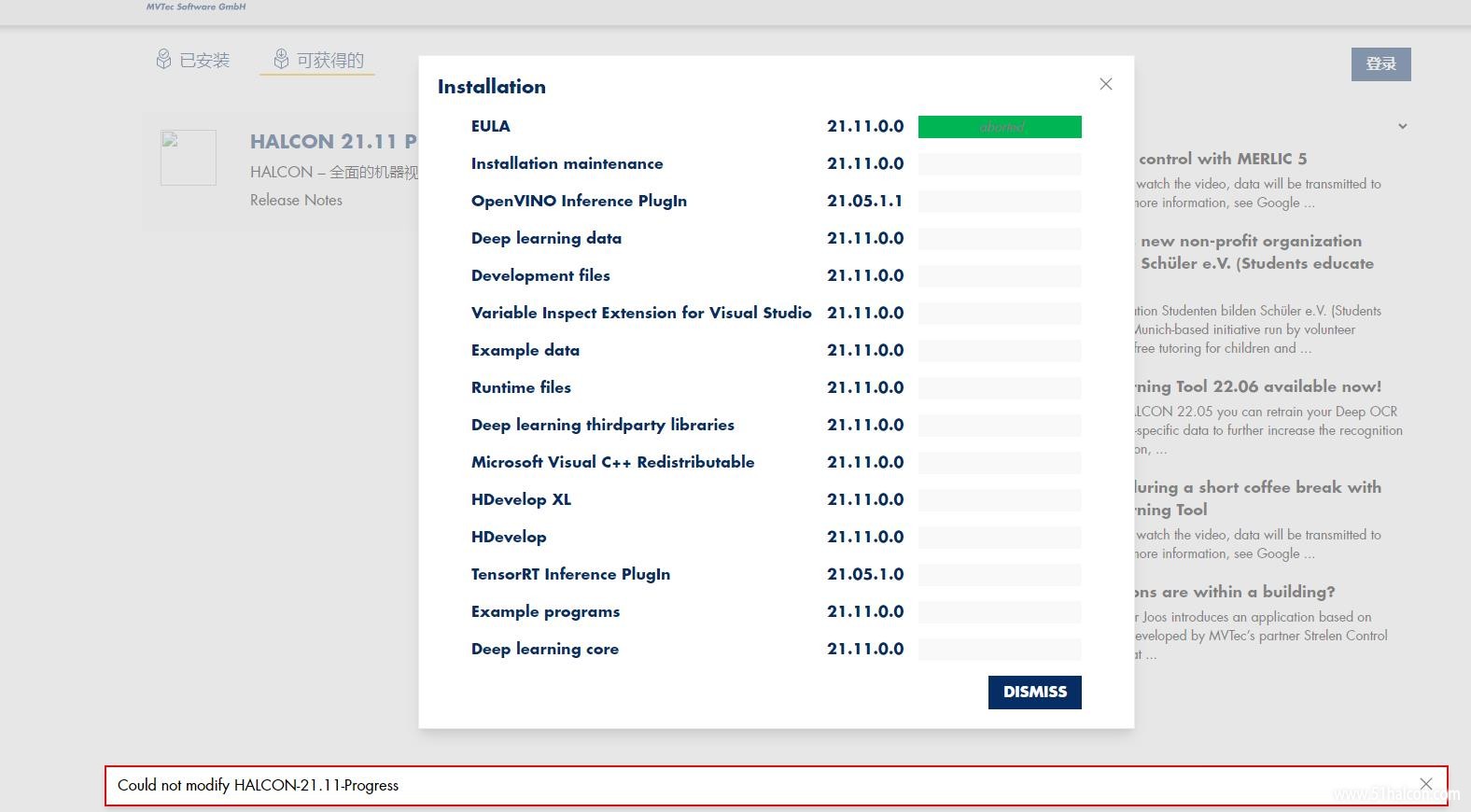The height and width of the screenshot is (812, 1471).
Task: Click the available tab's package icon
Action: tap(281, 60)
